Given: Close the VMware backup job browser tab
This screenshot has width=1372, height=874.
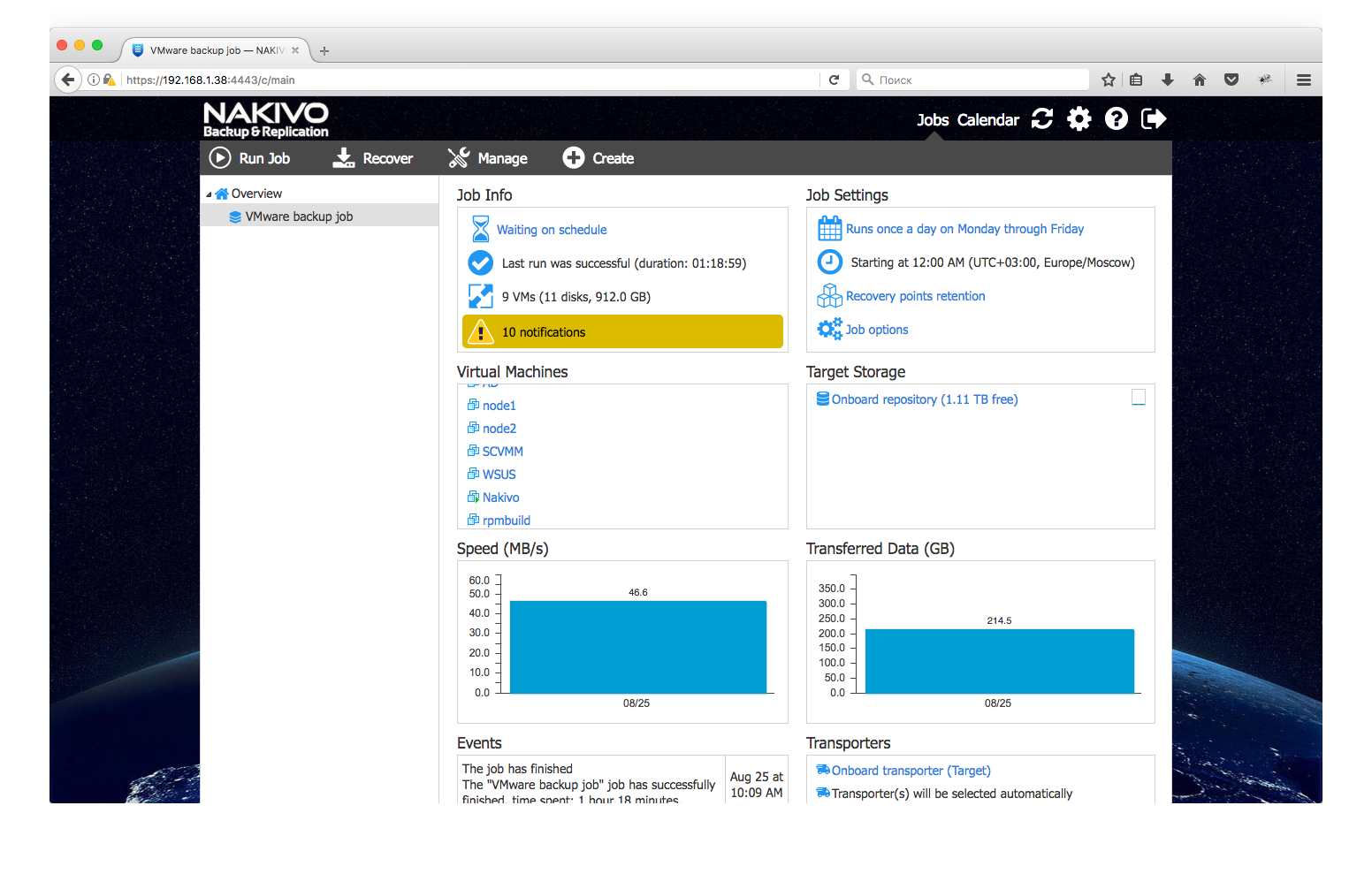Looking at the screenshot, I should (x=295, y=50).
